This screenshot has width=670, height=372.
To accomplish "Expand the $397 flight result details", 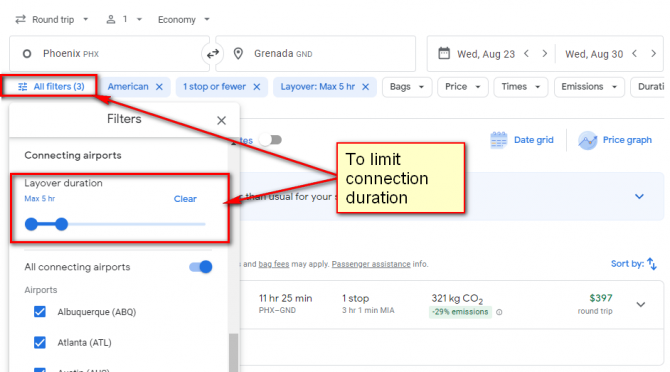I will point(641,305).
